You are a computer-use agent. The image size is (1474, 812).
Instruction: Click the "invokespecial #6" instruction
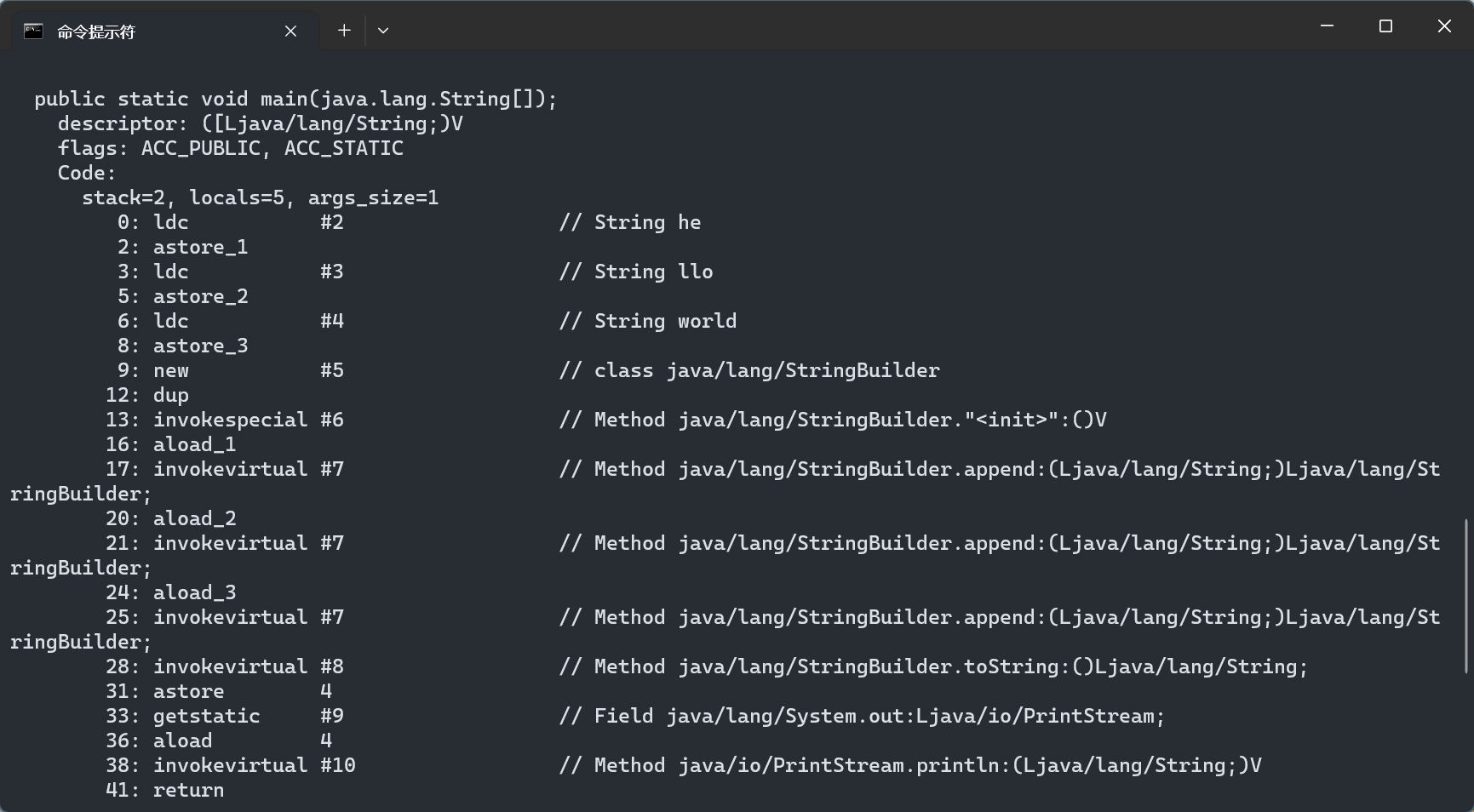[248, 420]
